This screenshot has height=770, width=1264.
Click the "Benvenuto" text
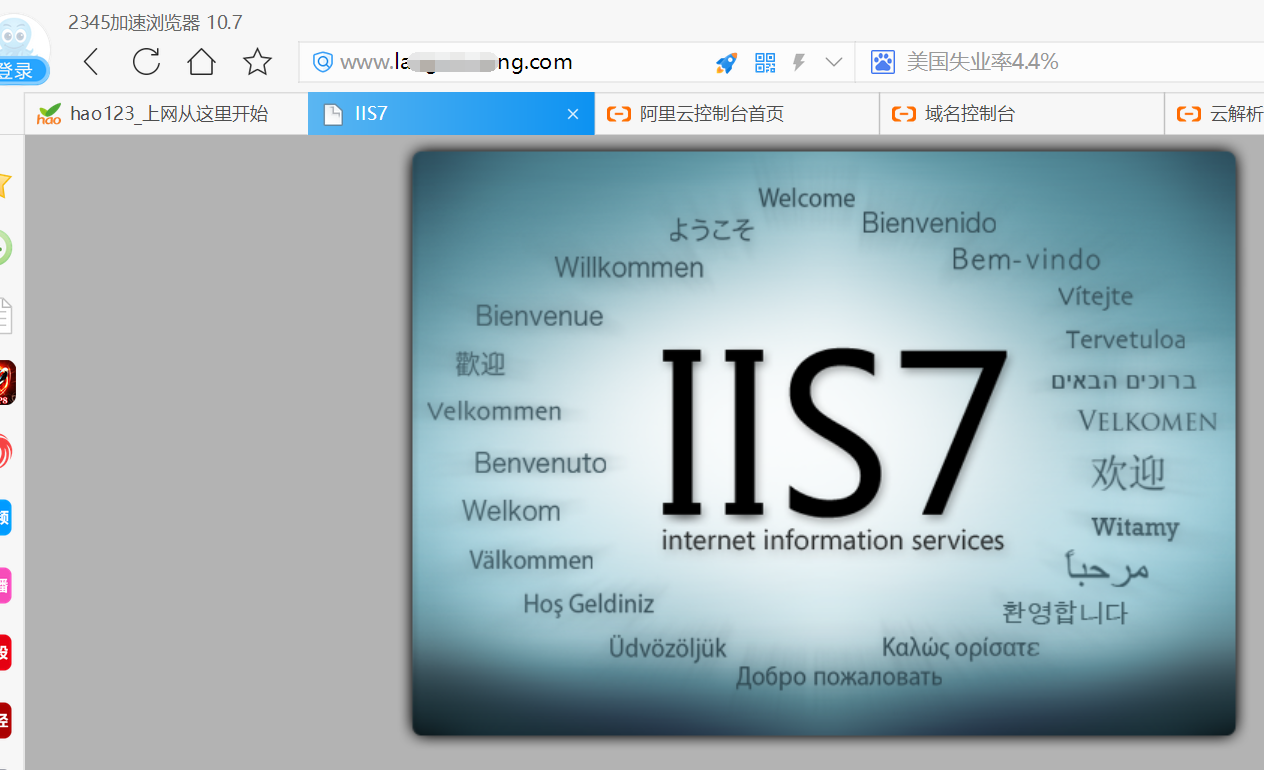tap(540, 463)
